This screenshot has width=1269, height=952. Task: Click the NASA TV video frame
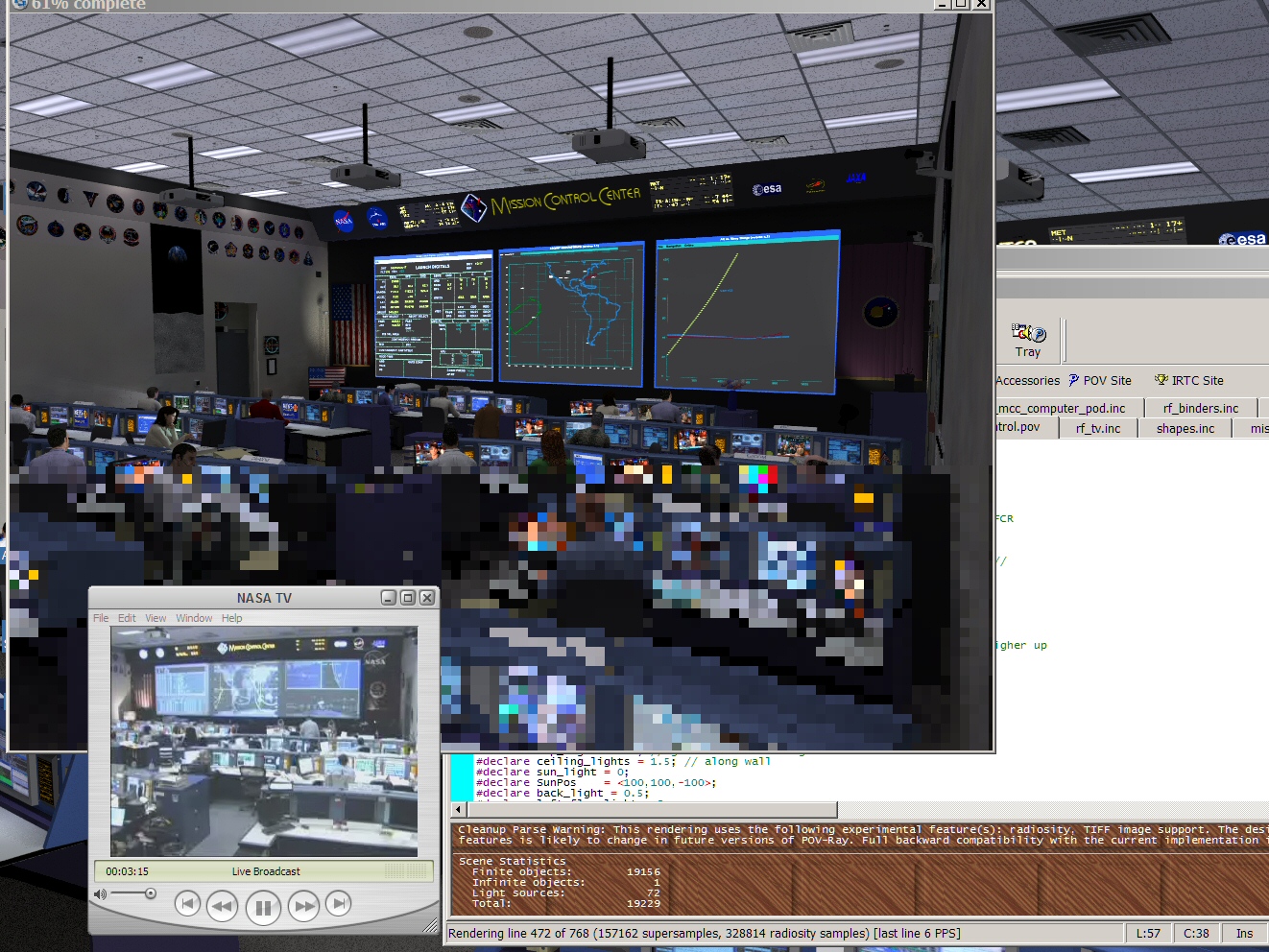tap(264, 742)
